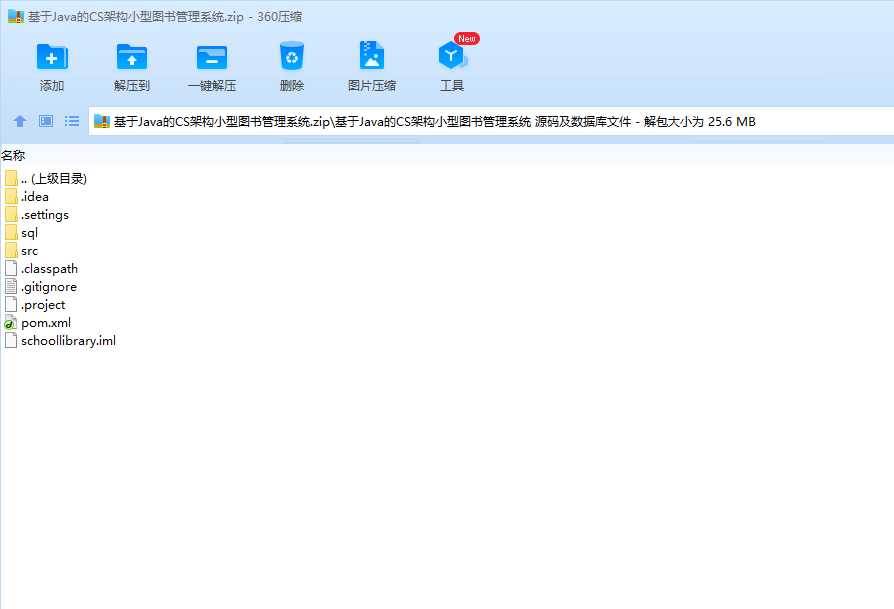
Task: Select the 'src' name text
Action: [29, 251]
